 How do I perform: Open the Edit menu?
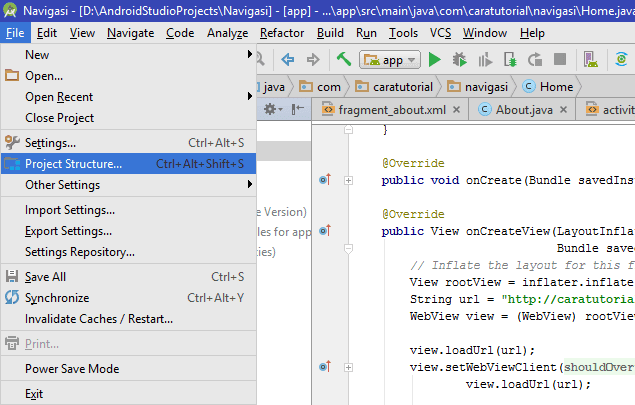47,33
